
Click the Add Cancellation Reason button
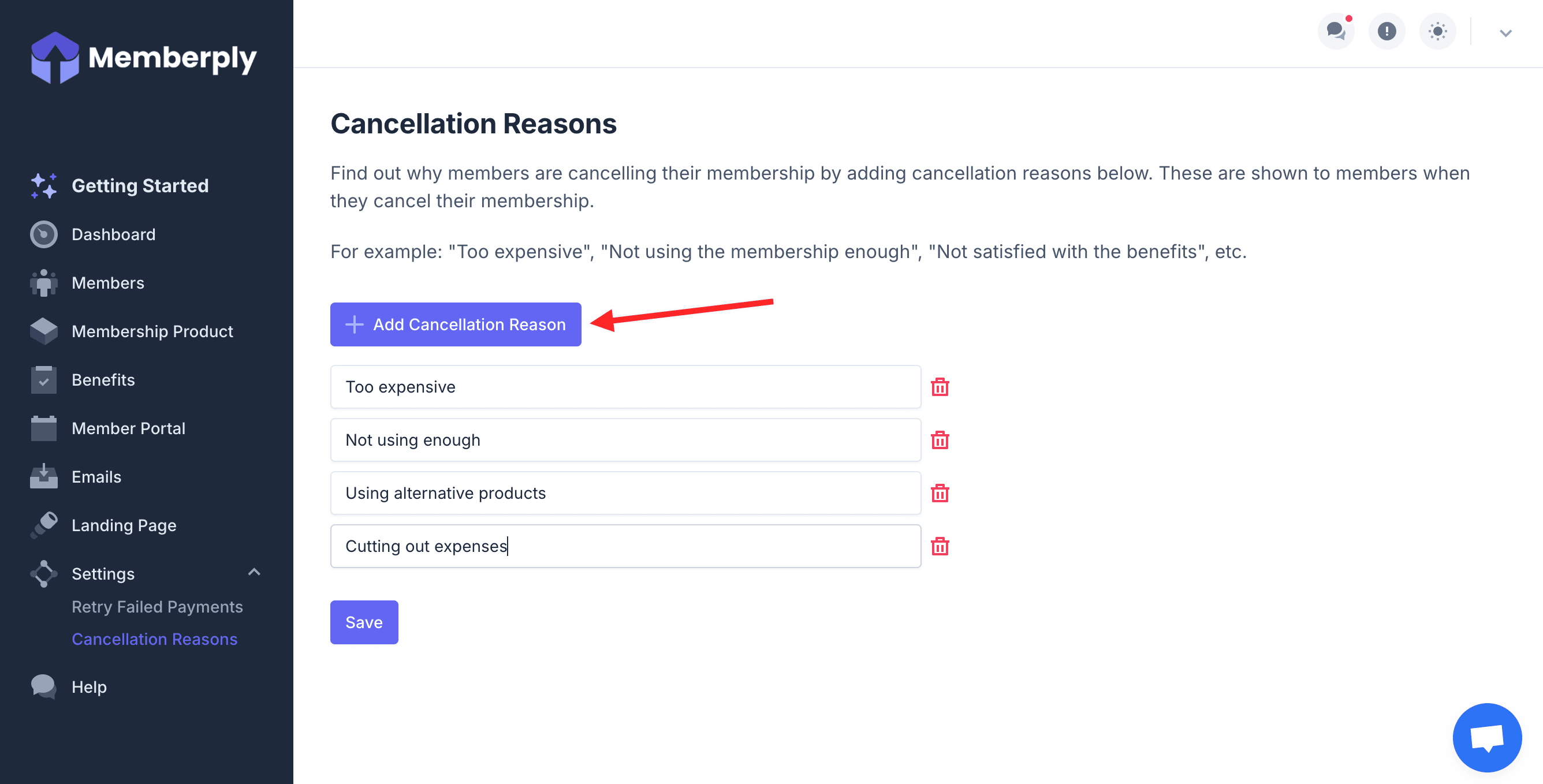[455, 324]
